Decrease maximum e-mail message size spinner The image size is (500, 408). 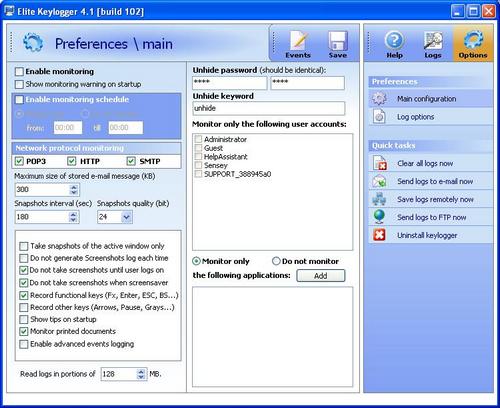[x=74, y=193]
